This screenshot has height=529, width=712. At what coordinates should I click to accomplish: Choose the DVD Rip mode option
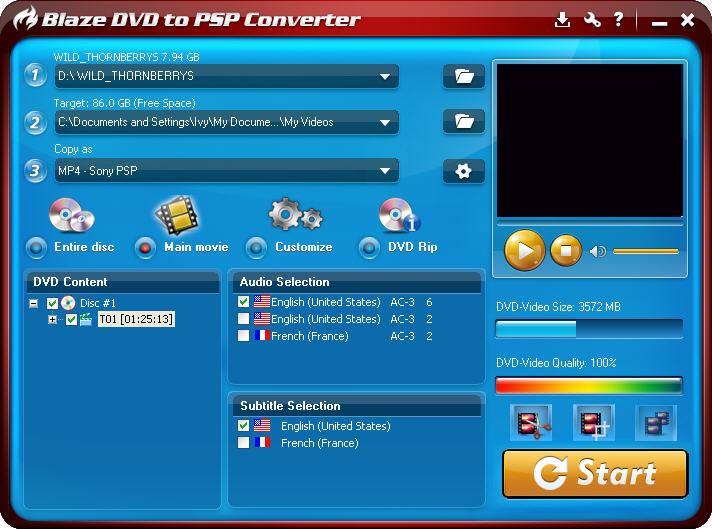click(x=370, y=247)
